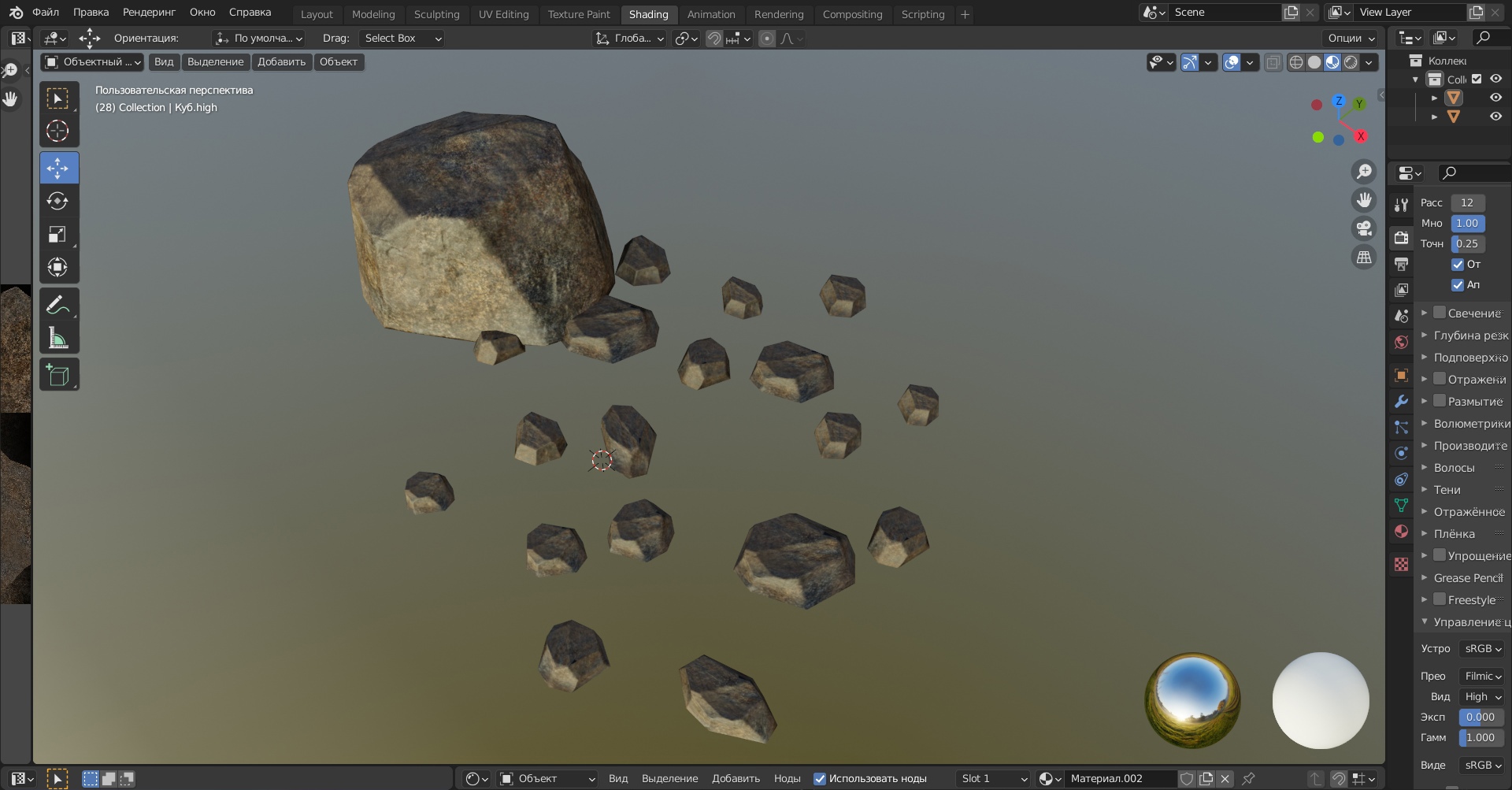Open the 'High' look dropdown
Viewport: 1512px width, 790px height.
(1482, 696)
